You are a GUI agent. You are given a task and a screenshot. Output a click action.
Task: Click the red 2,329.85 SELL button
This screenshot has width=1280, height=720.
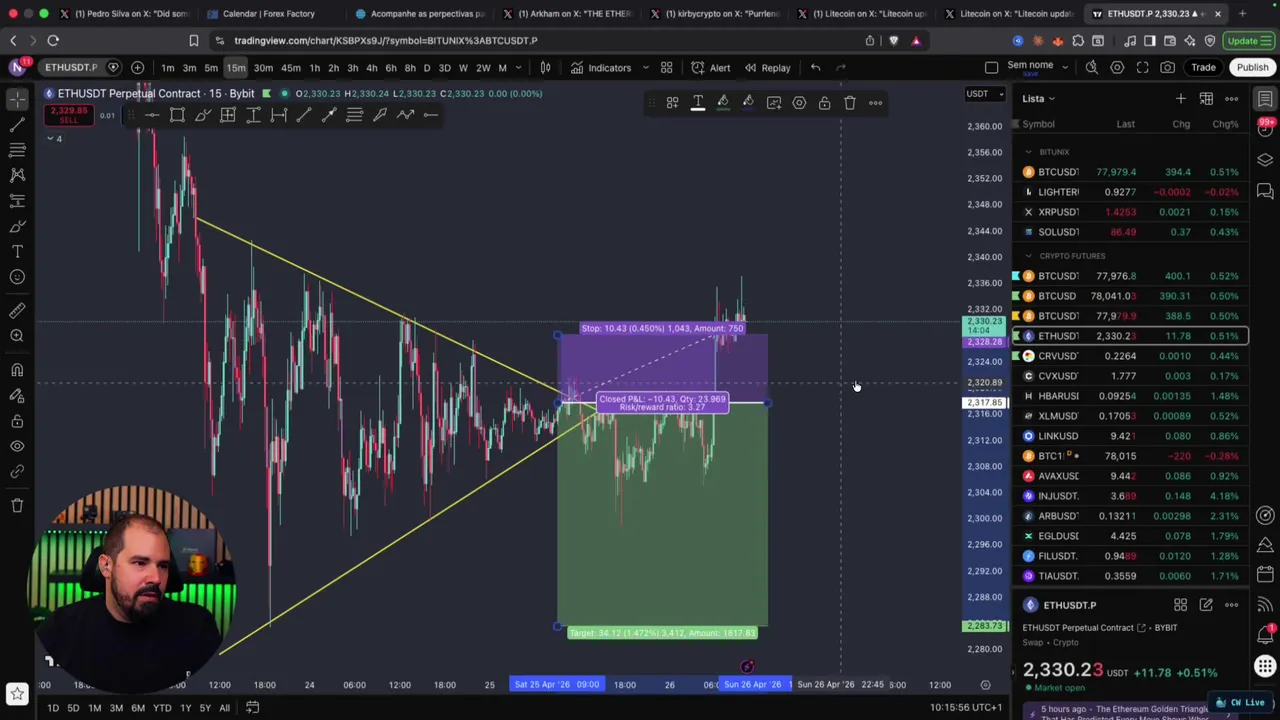(68, 114)
